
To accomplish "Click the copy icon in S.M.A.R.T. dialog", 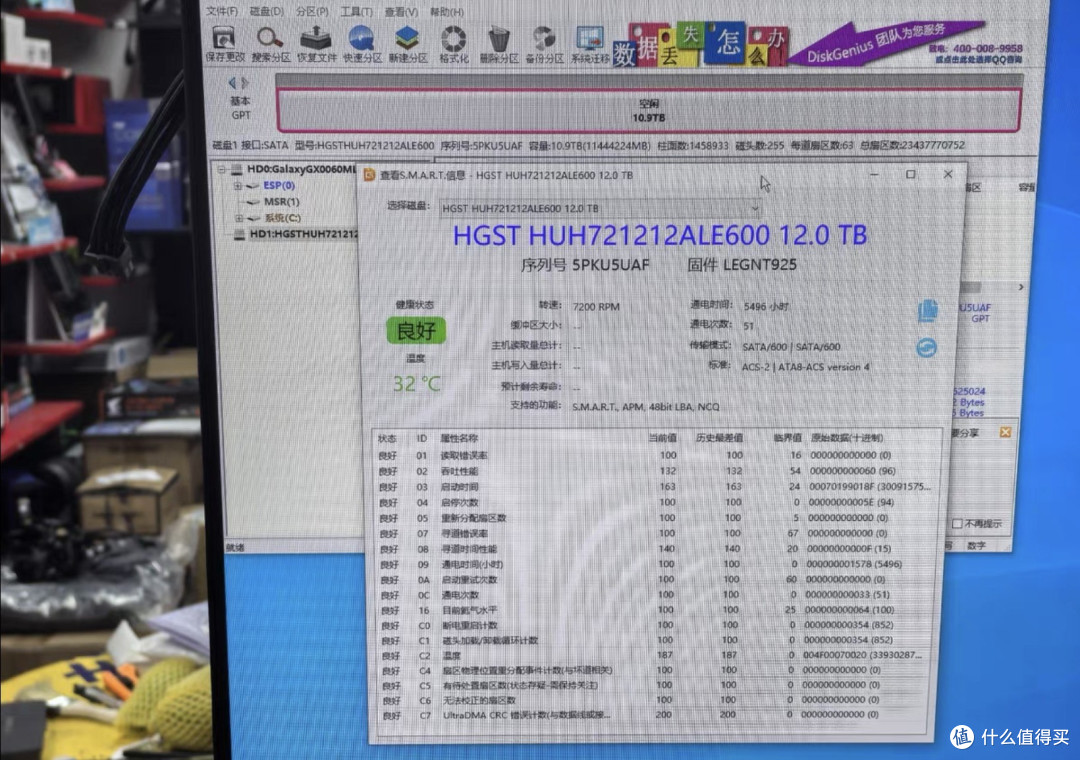I will click(x=927, y=311).
